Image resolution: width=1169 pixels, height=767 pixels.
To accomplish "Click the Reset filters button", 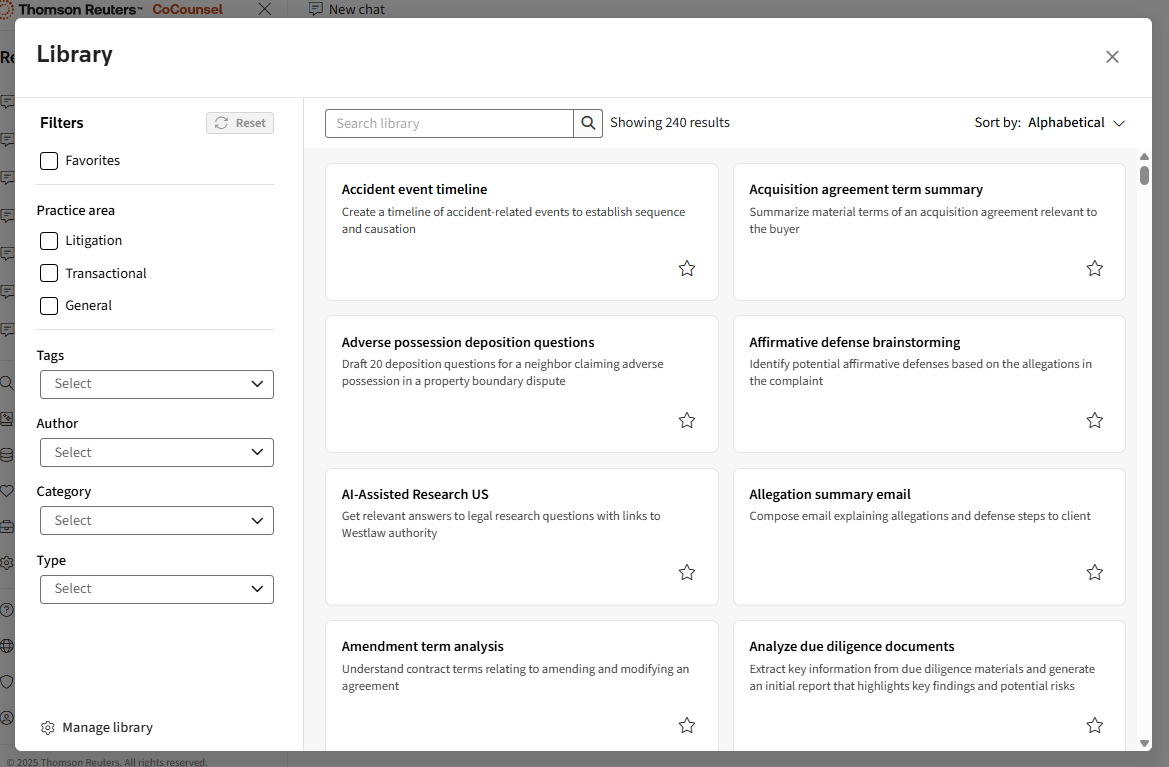I will 240,123.
